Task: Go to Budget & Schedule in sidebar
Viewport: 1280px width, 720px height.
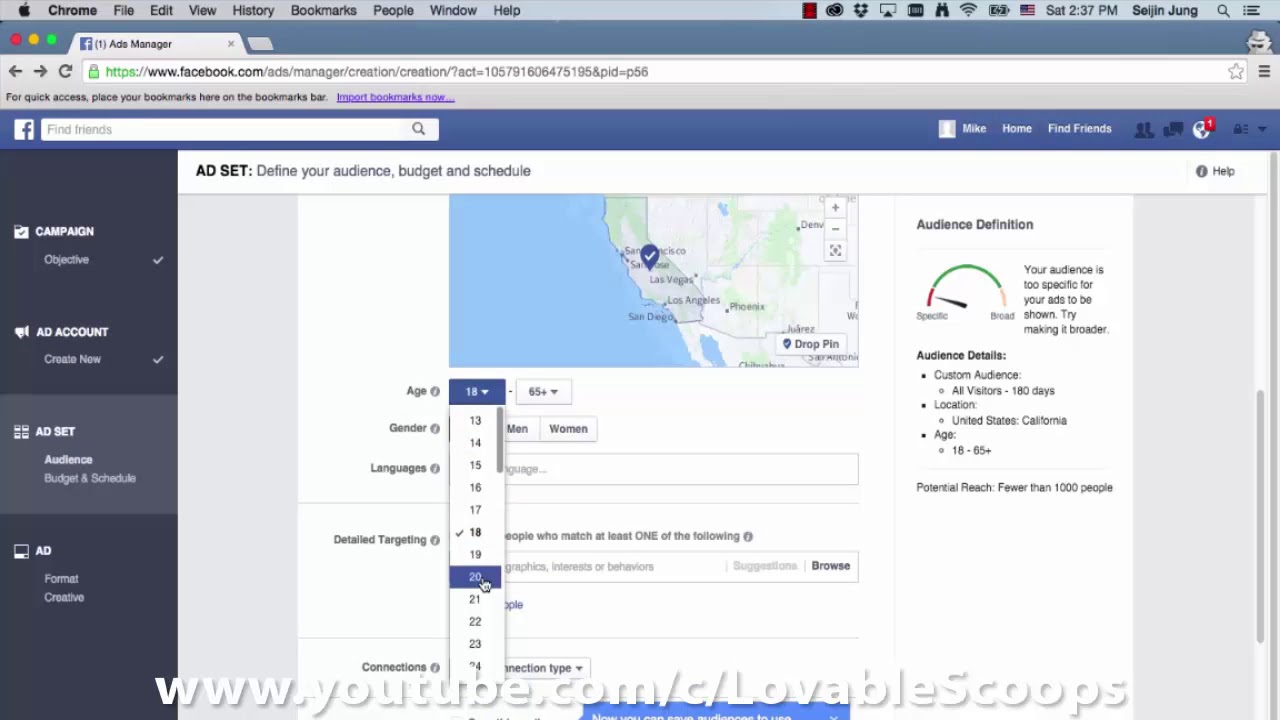Action: (90, 478)
